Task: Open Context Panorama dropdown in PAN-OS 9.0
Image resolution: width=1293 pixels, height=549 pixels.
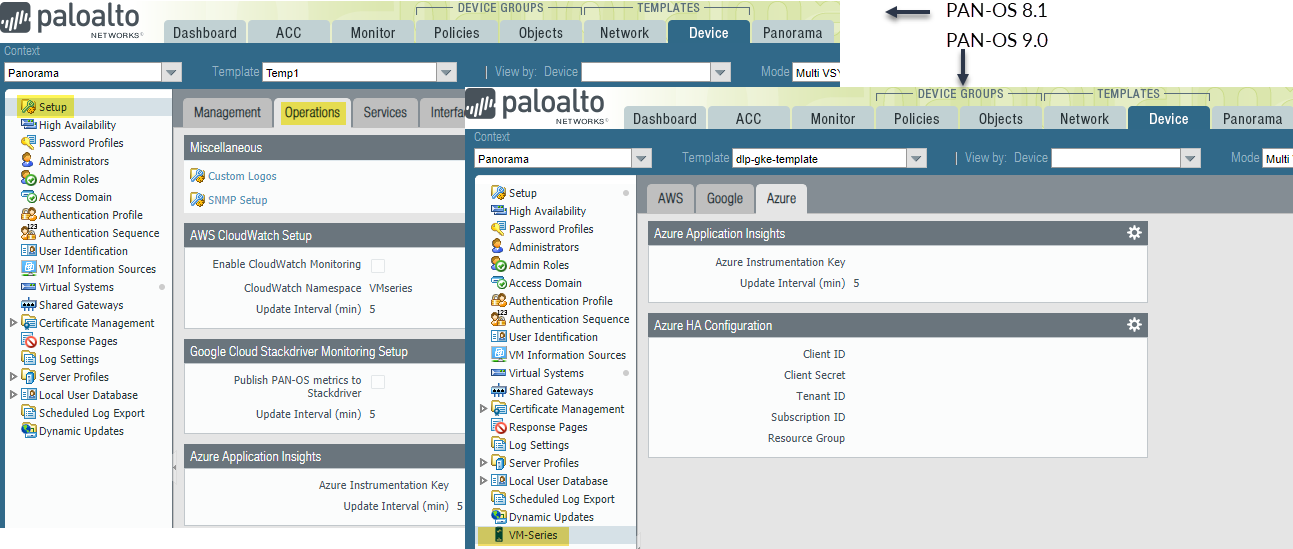Action: tap(641, 158)
